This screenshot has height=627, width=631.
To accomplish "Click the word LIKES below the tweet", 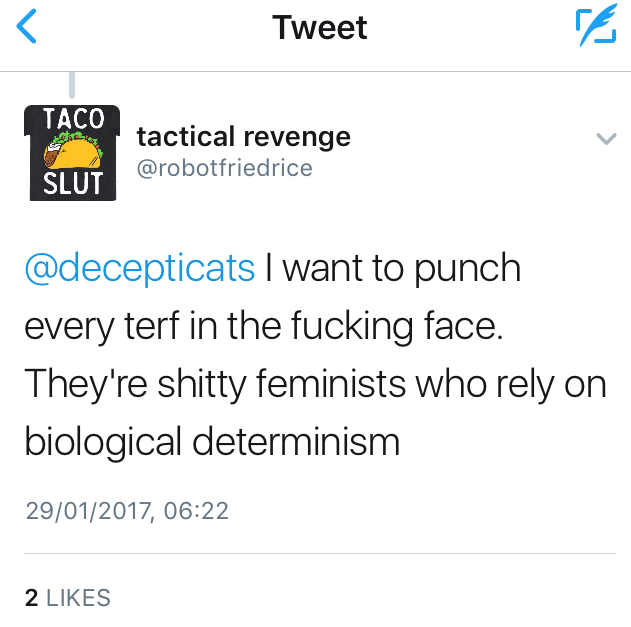I will 79,598.
